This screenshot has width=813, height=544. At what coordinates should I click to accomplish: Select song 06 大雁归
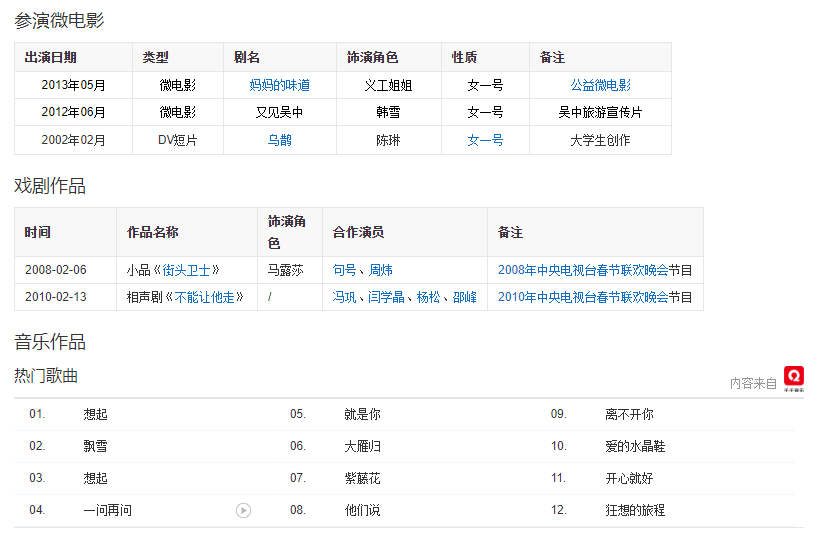(362, 446)
